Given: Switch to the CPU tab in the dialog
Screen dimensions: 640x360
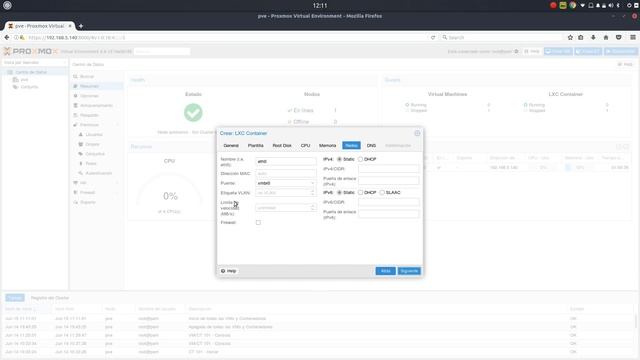Looking at the screenshot, I should click(305, 145).
